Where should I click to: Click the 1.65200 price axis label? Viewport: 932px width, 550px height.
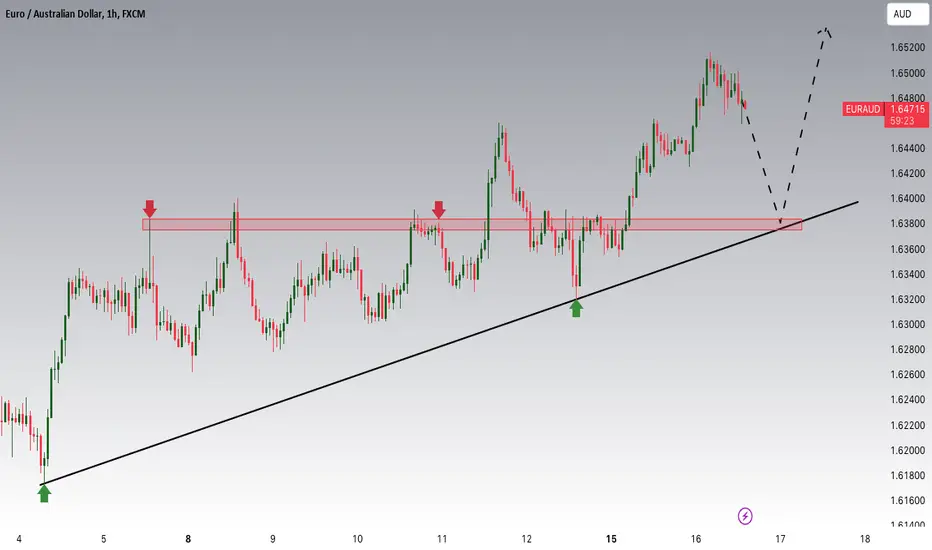pos(907,47)
